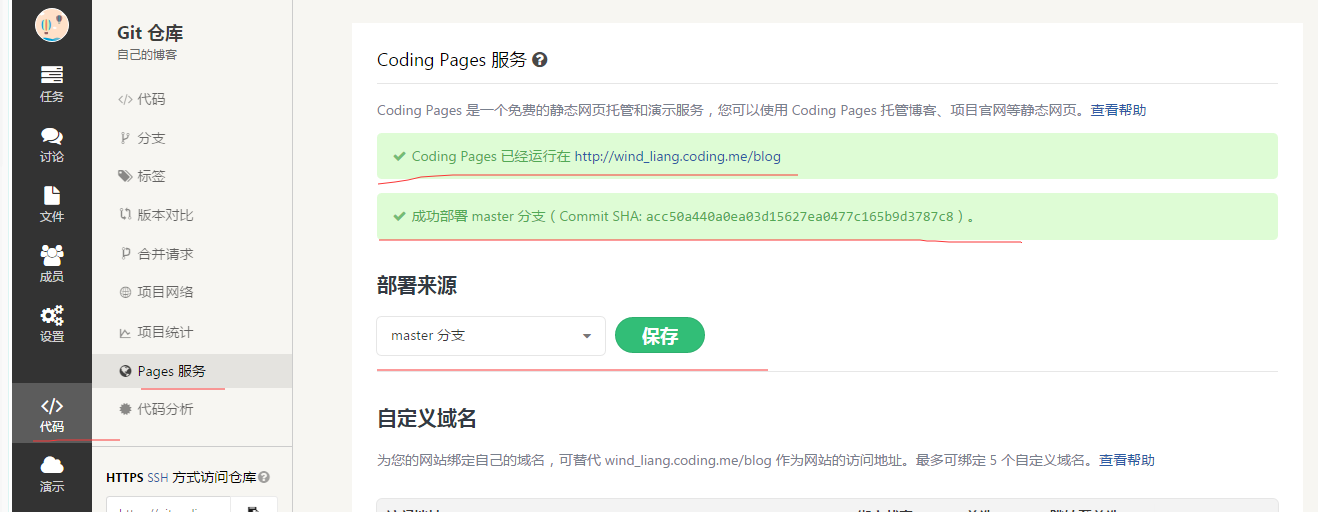1318x512 pixels.
Task: Select the 代码 (Code) sidebar icon
Action: coord(51,414)
